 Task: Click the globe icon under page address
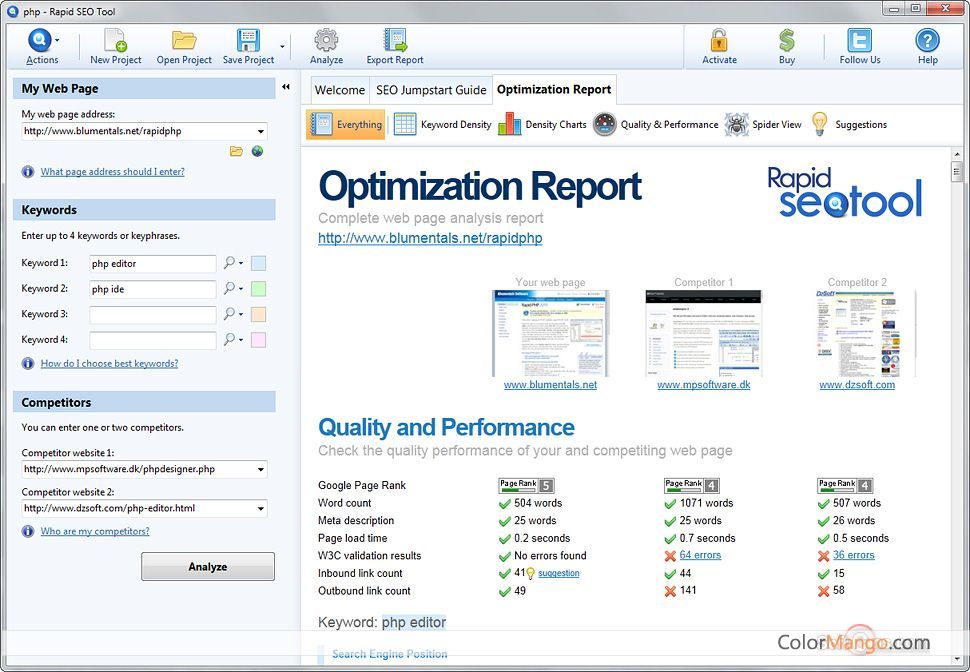257,151
